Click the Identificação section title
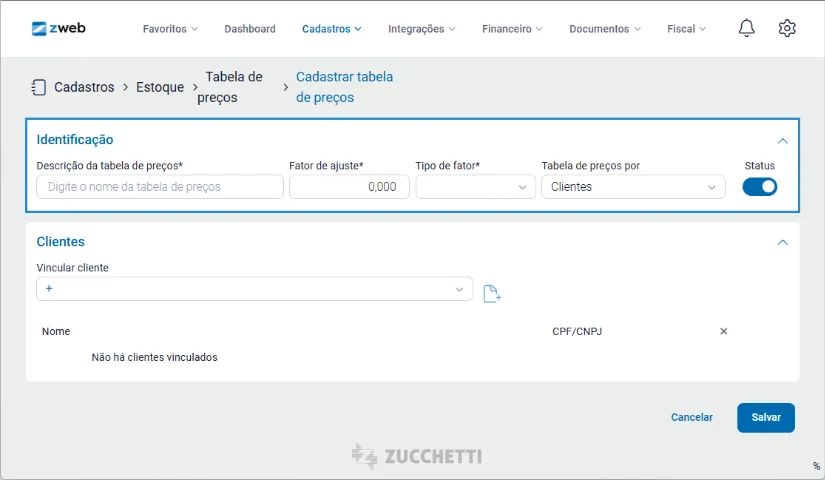825x480 pixels. pyautogui.click(x=75, y=139)
